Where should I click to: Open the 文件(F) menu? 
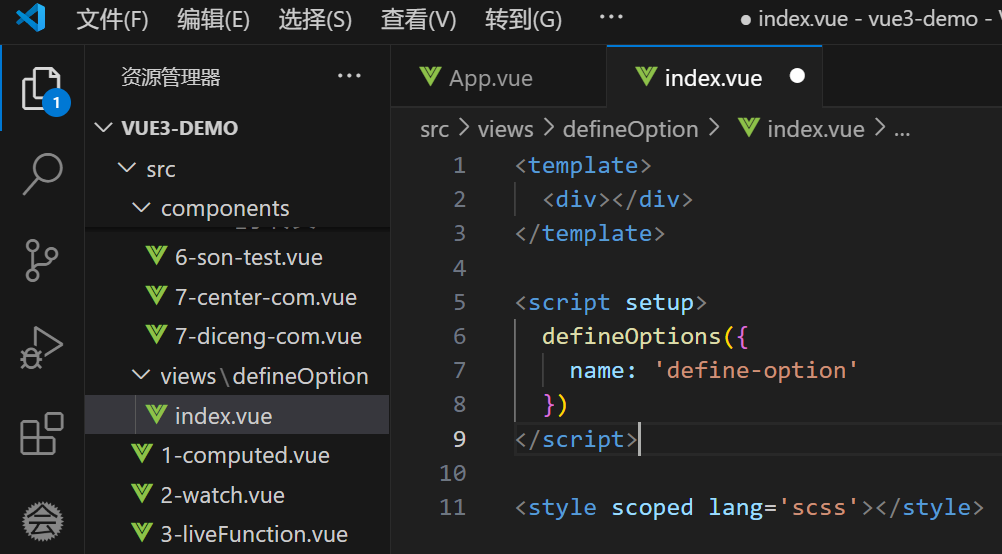click(112, 20)
